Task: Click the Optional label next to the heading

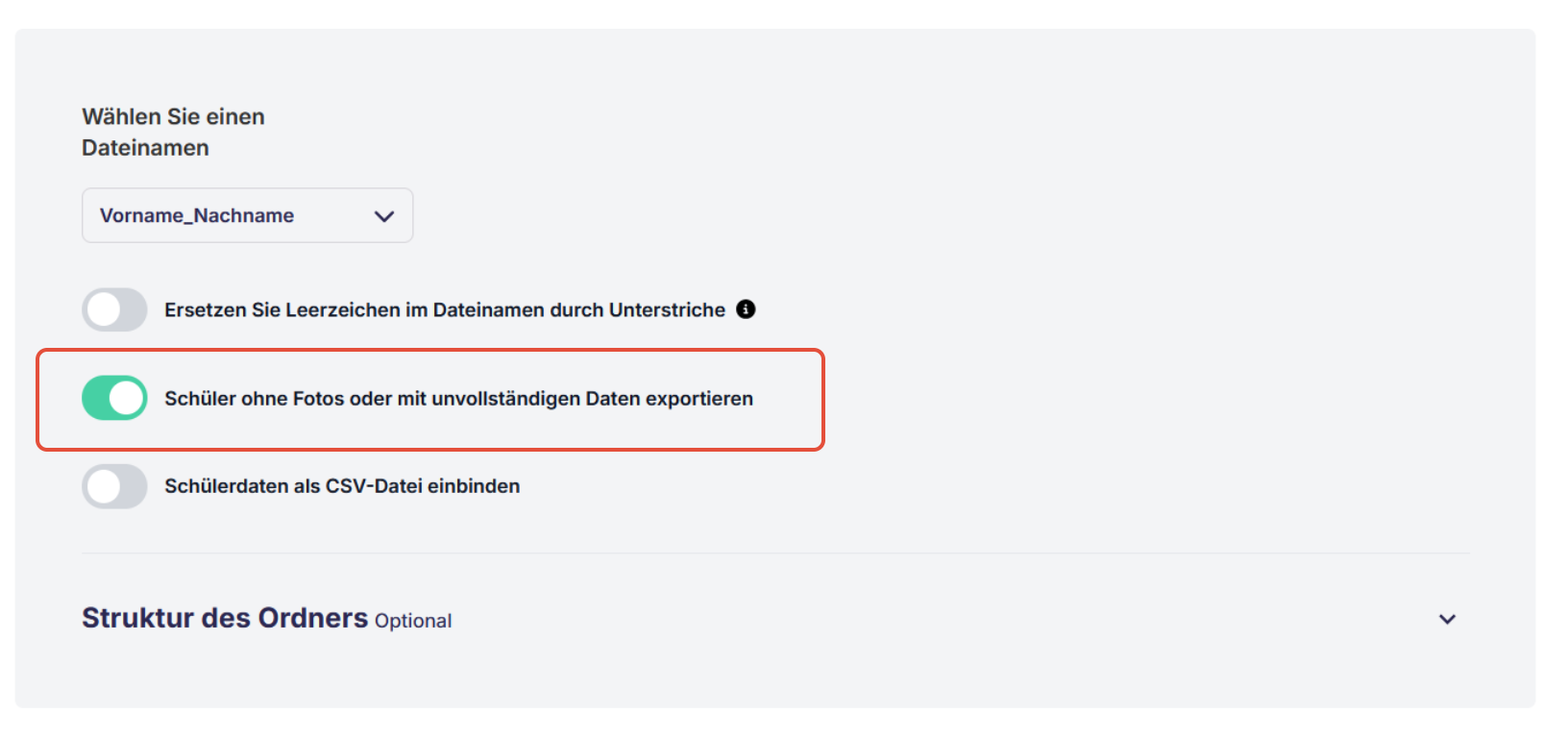Action: point(413,620)
